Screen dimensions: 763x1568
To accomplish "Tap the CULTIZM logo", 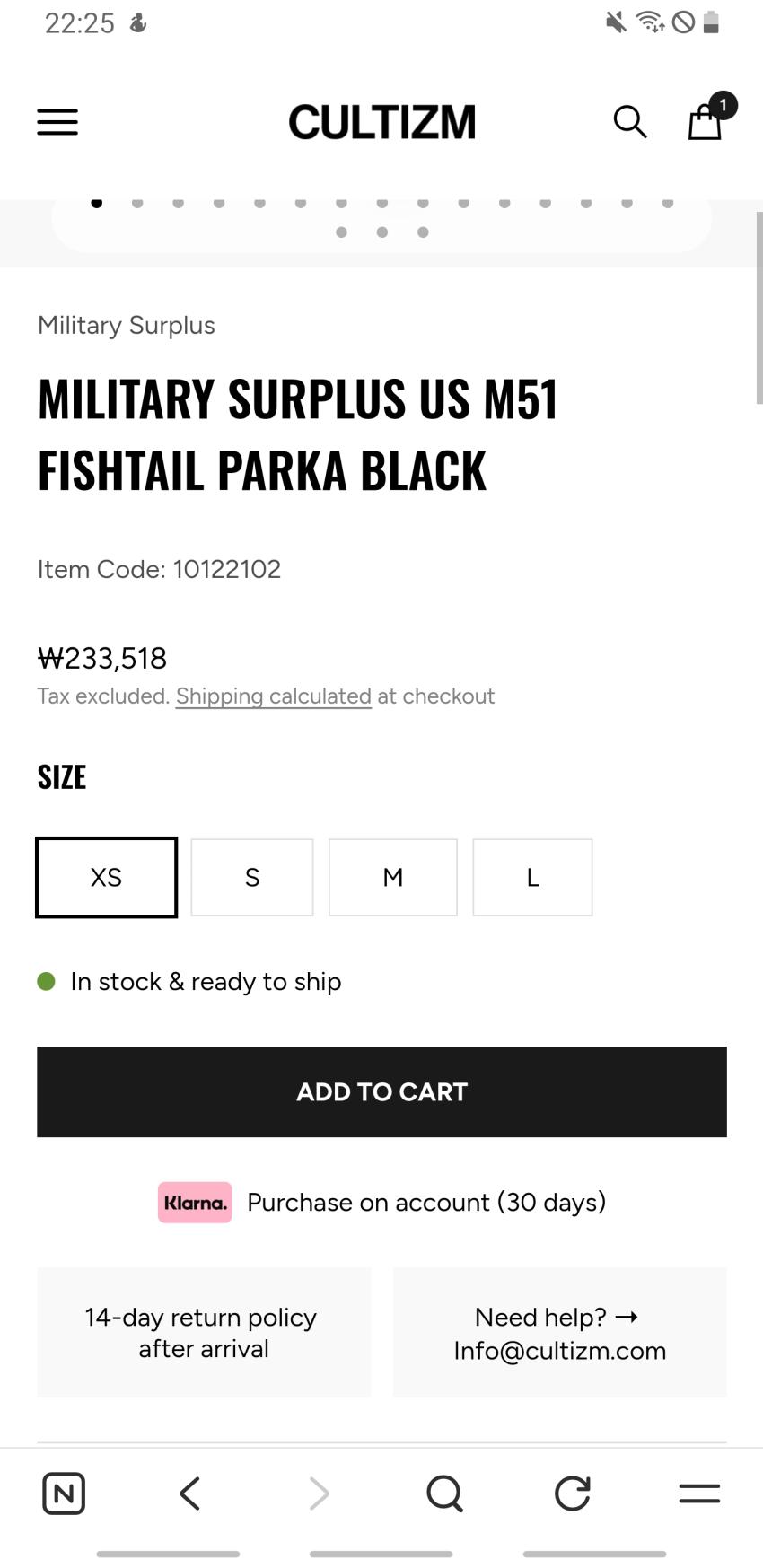I will pyautogui.click(x=381, y=122).
